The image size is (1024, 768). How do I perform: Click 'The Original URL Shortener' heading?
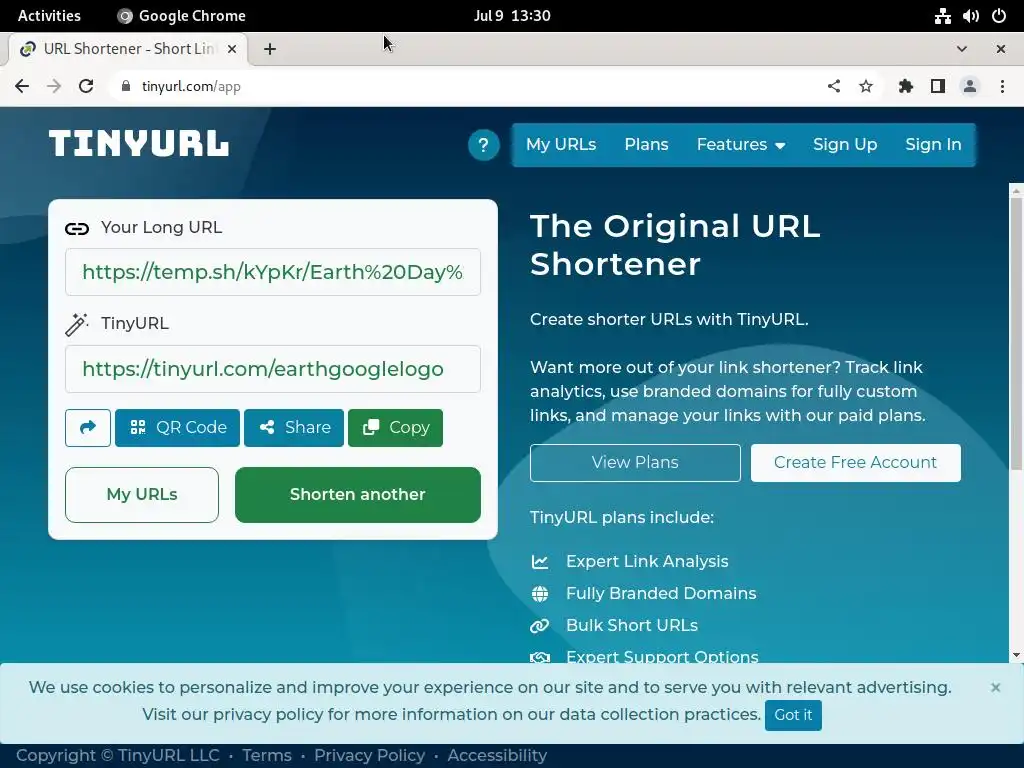[x=675, y=245]
